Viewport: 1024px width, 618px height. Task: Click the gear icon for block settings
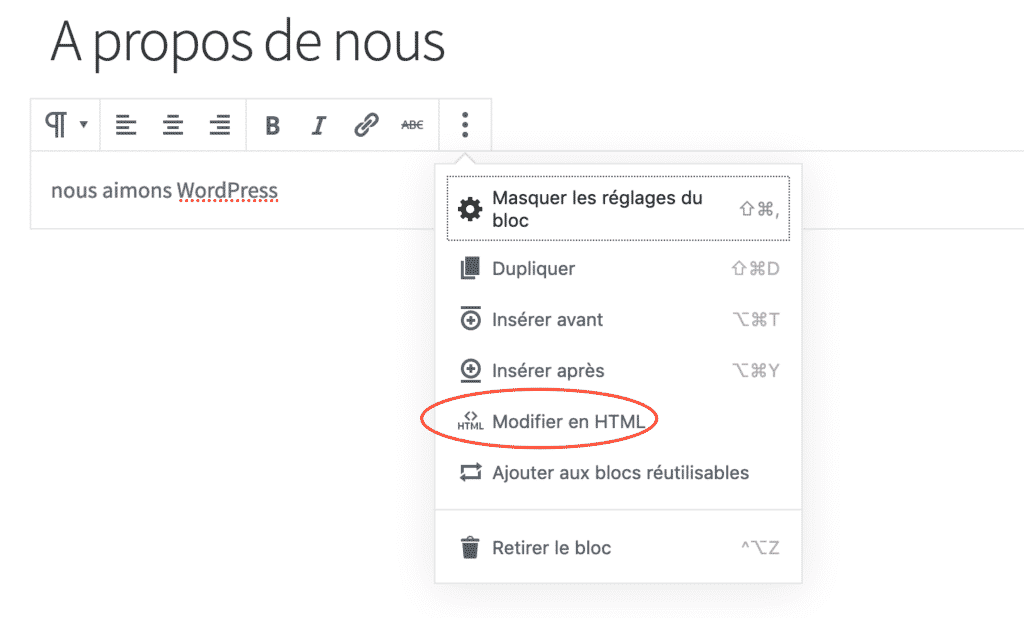(470, 209)
